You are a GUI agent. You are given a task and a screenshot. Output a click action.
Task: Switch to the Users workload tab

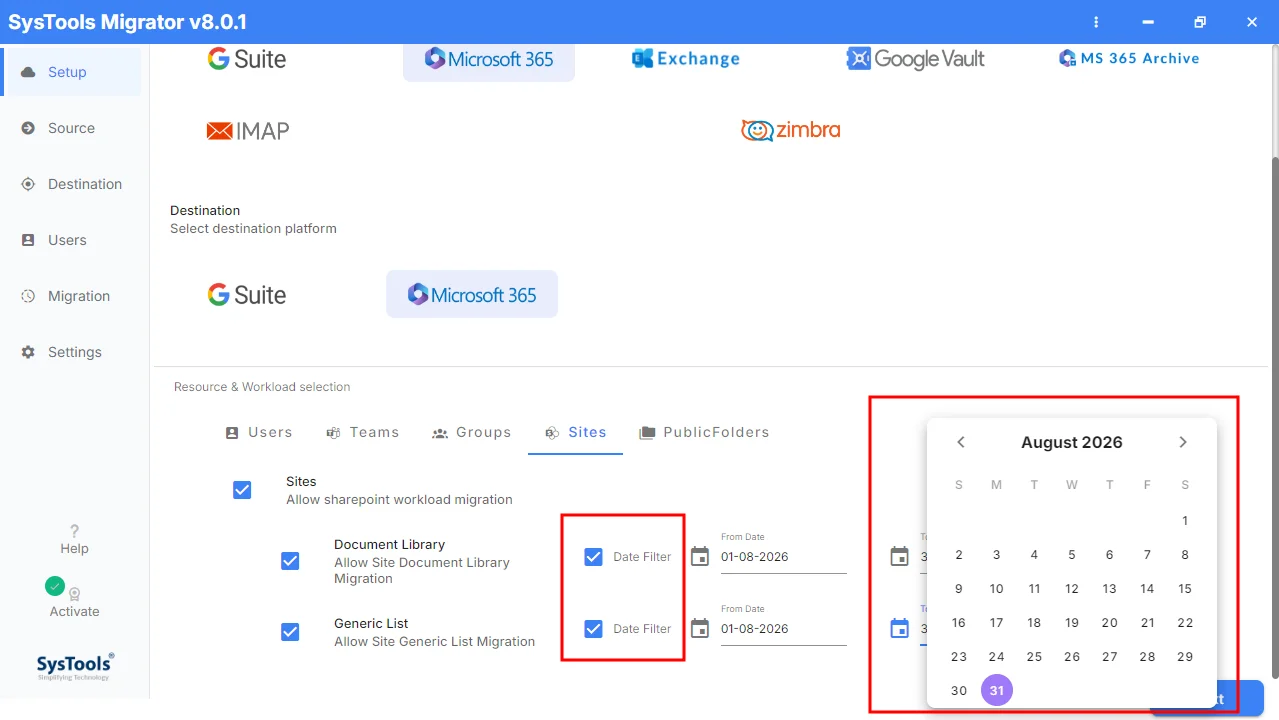pyautogui.click(x=259, y=432)
